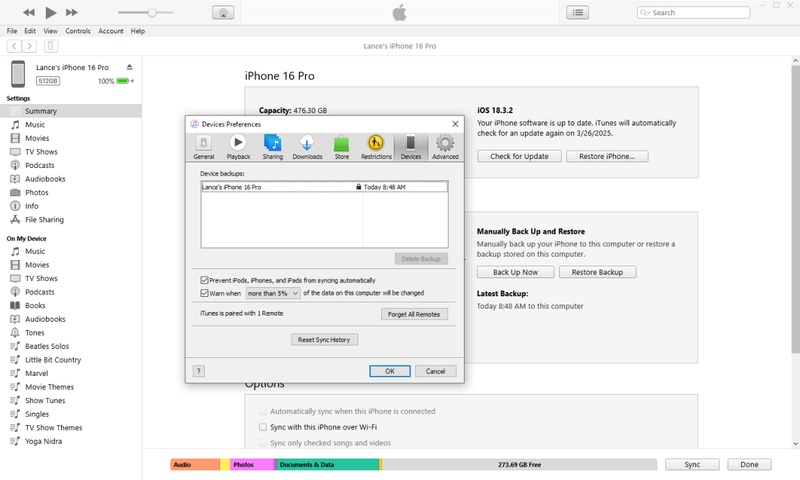
Task: Click the Devices tab in preferences
Action: click(411, 147)
